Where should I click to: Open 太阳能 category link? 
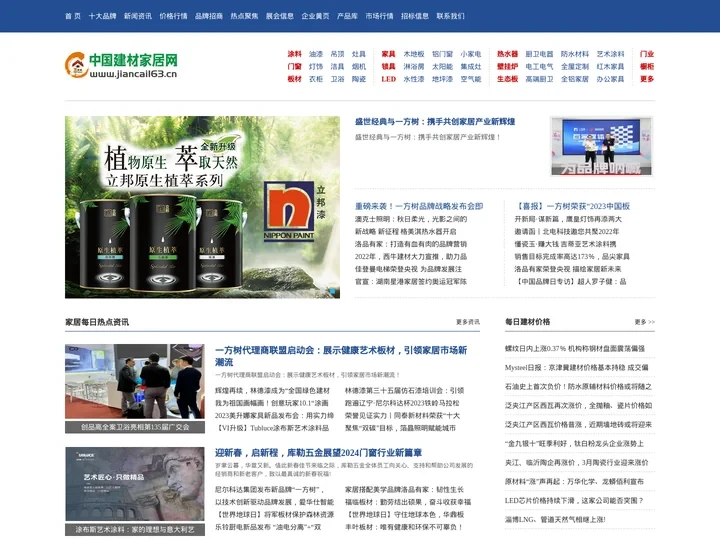pos(442,67)
